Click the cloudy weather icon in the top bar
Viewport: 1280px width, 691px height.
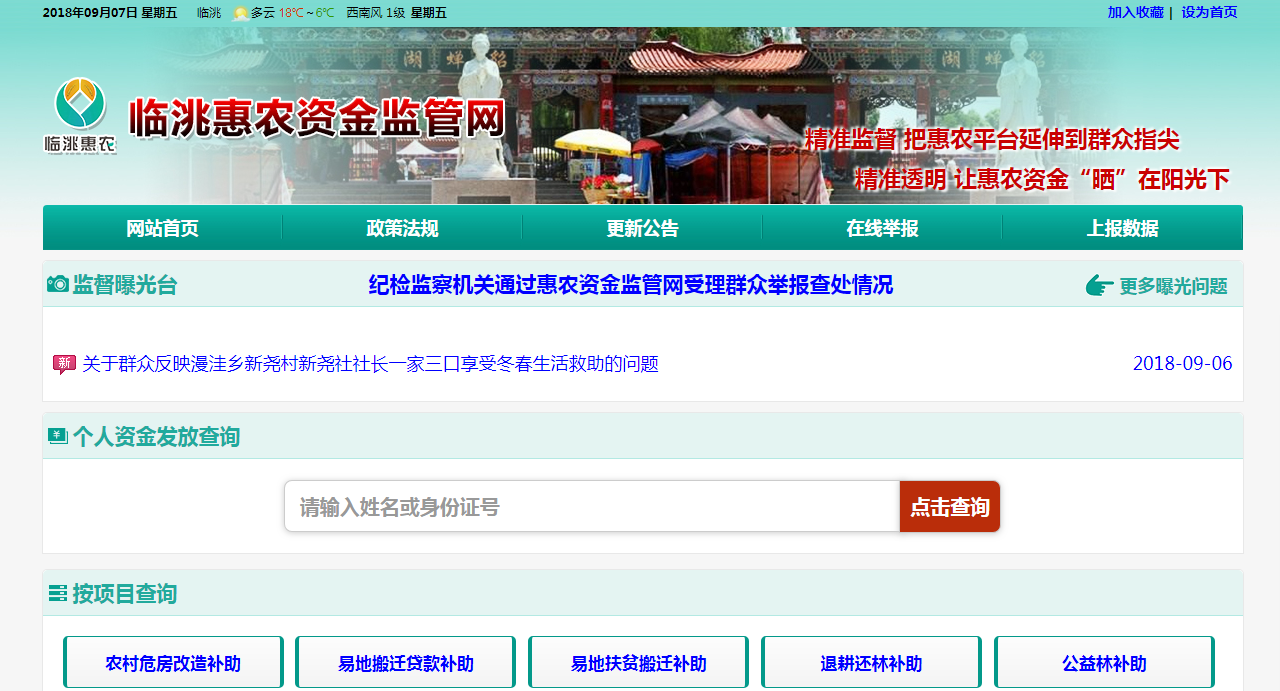point(240,13)
